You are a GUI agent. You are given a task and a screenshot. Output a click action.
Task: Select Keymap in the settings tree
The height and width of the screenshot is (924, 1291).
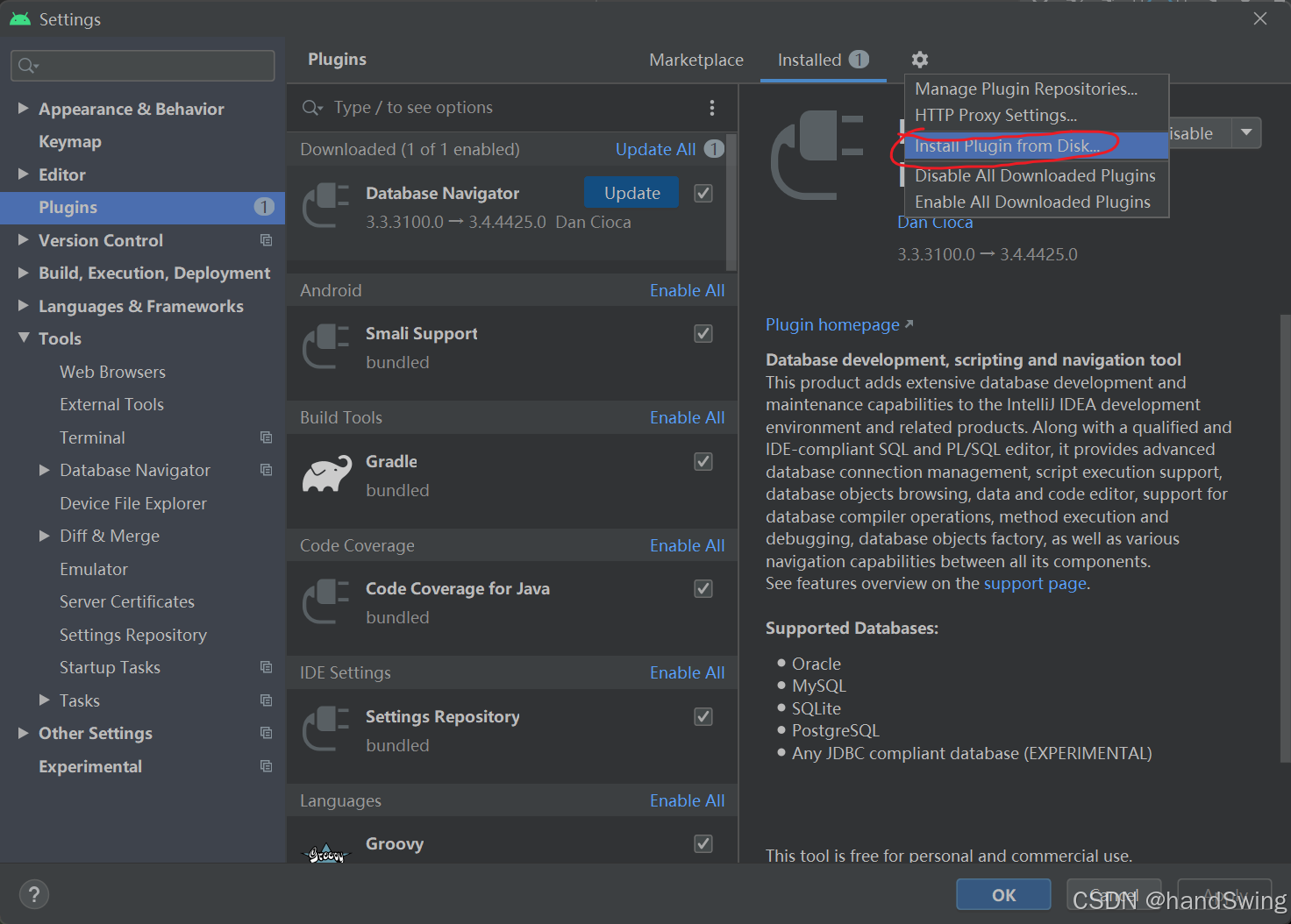[70, 141]
